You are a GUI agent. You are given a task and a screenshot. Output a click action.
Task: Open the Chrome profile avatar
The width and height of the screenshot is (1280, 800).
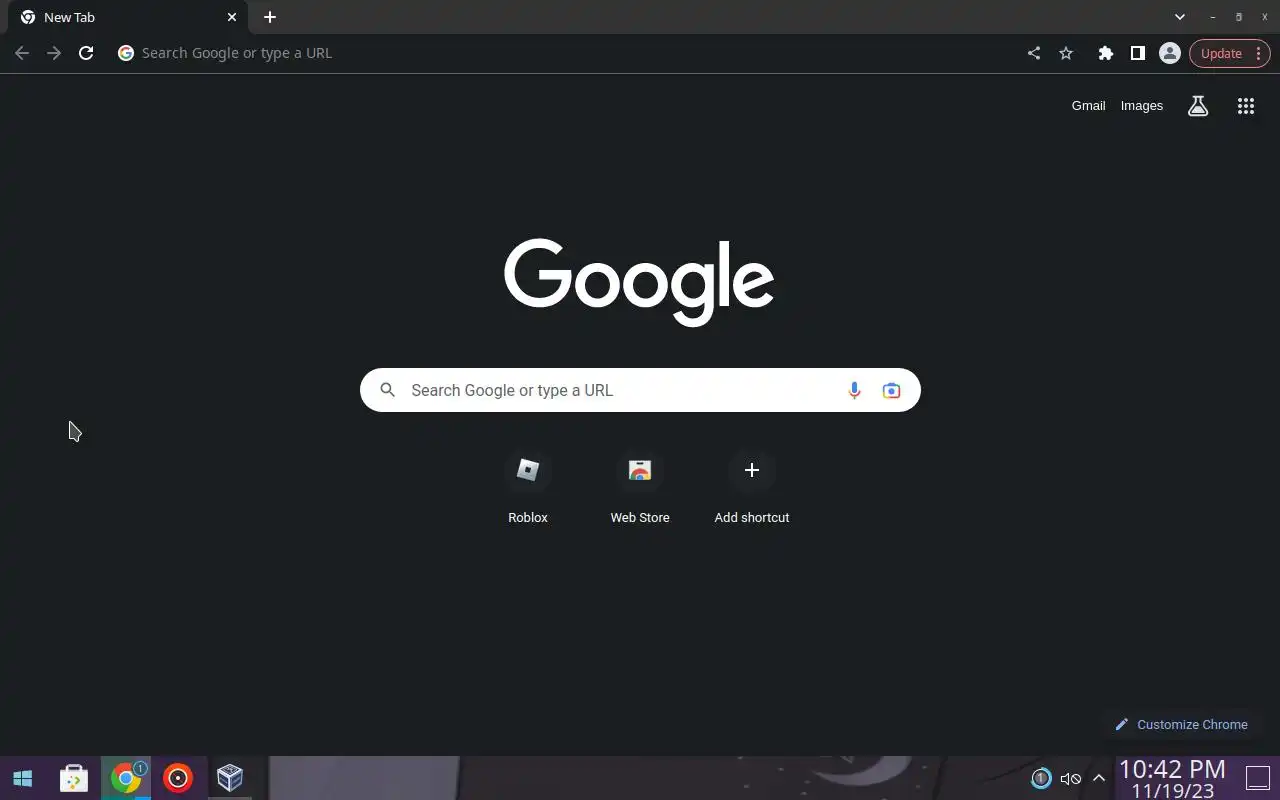[1169, 53]
